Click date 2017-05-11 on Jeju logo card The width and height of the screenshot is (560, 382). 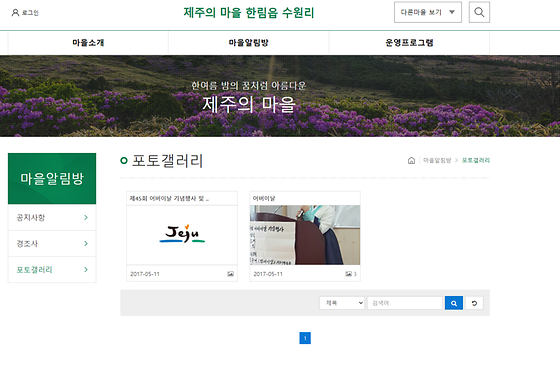pos(145,274)
